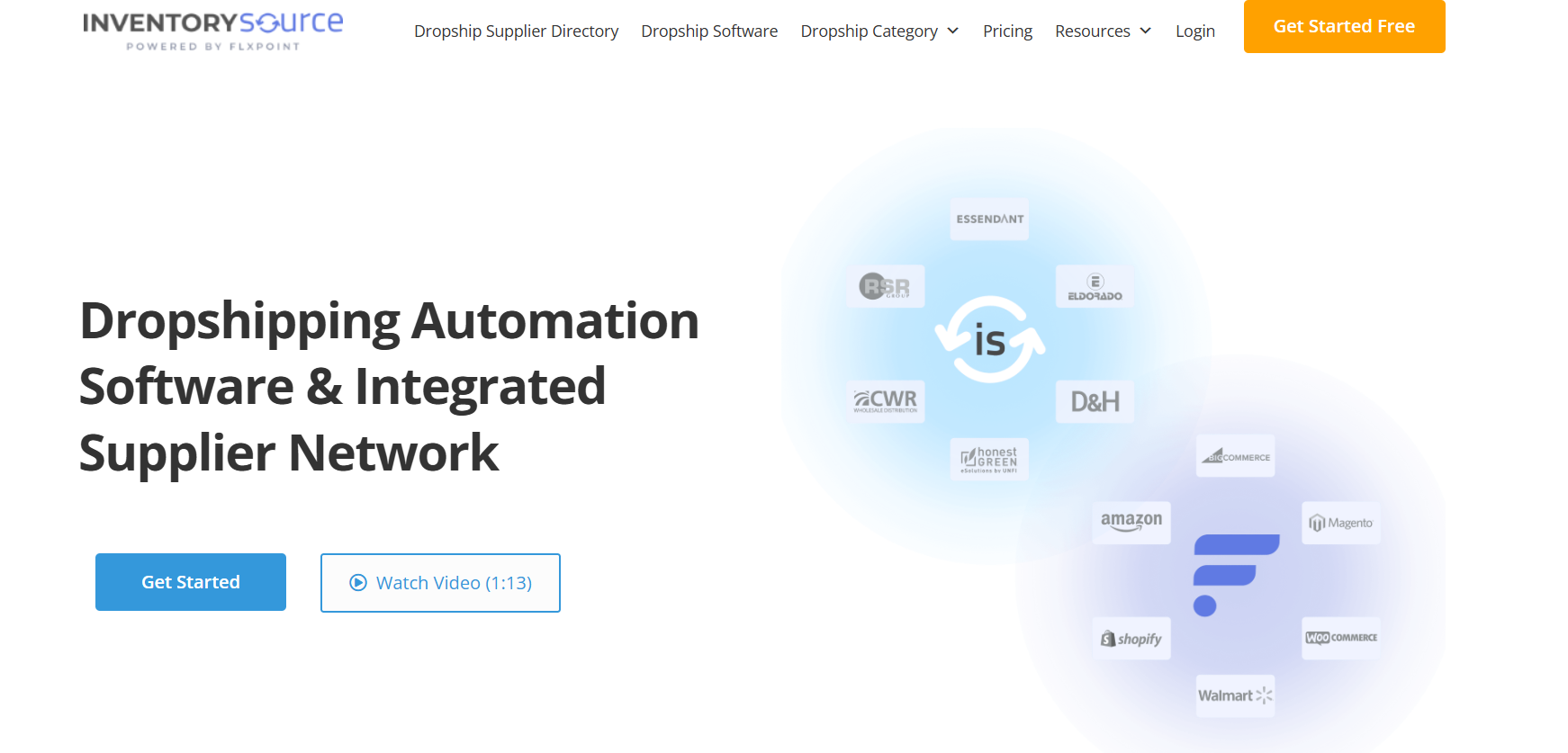Click the Essendant supplier logo
The image size is (1568, 753).
989,220
